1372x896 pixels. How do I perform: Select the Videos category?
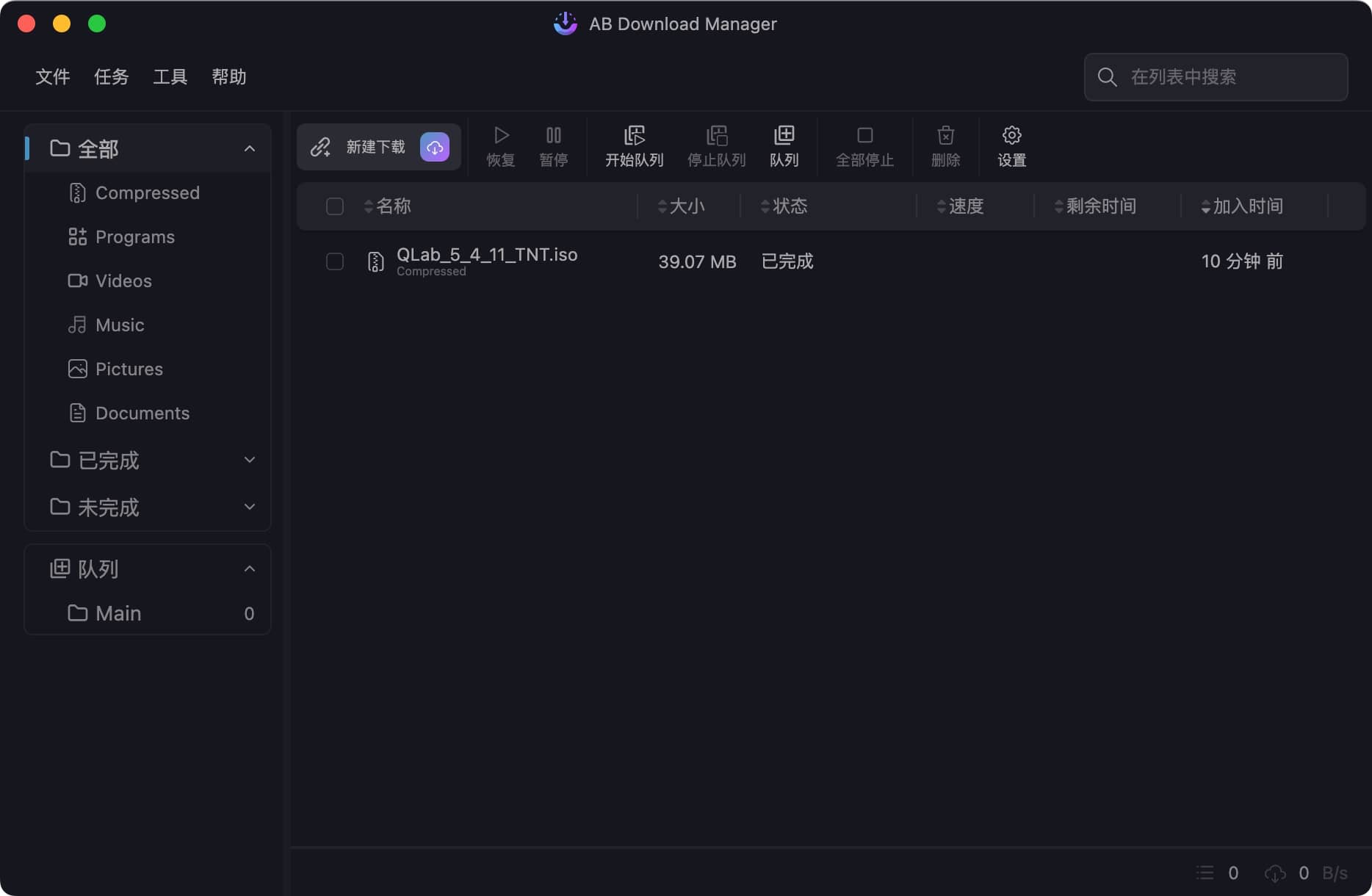pyautogui.click(x=148, y=281)
